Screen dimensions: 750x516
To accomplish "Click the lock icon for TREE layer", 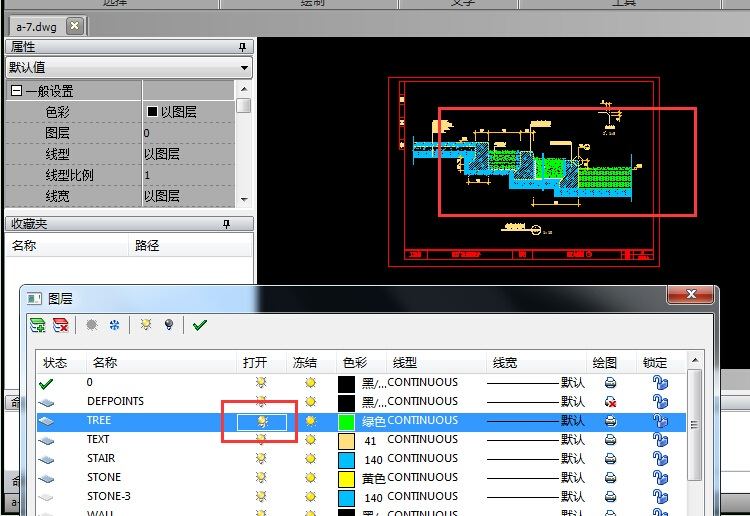I will click(660, 421).
